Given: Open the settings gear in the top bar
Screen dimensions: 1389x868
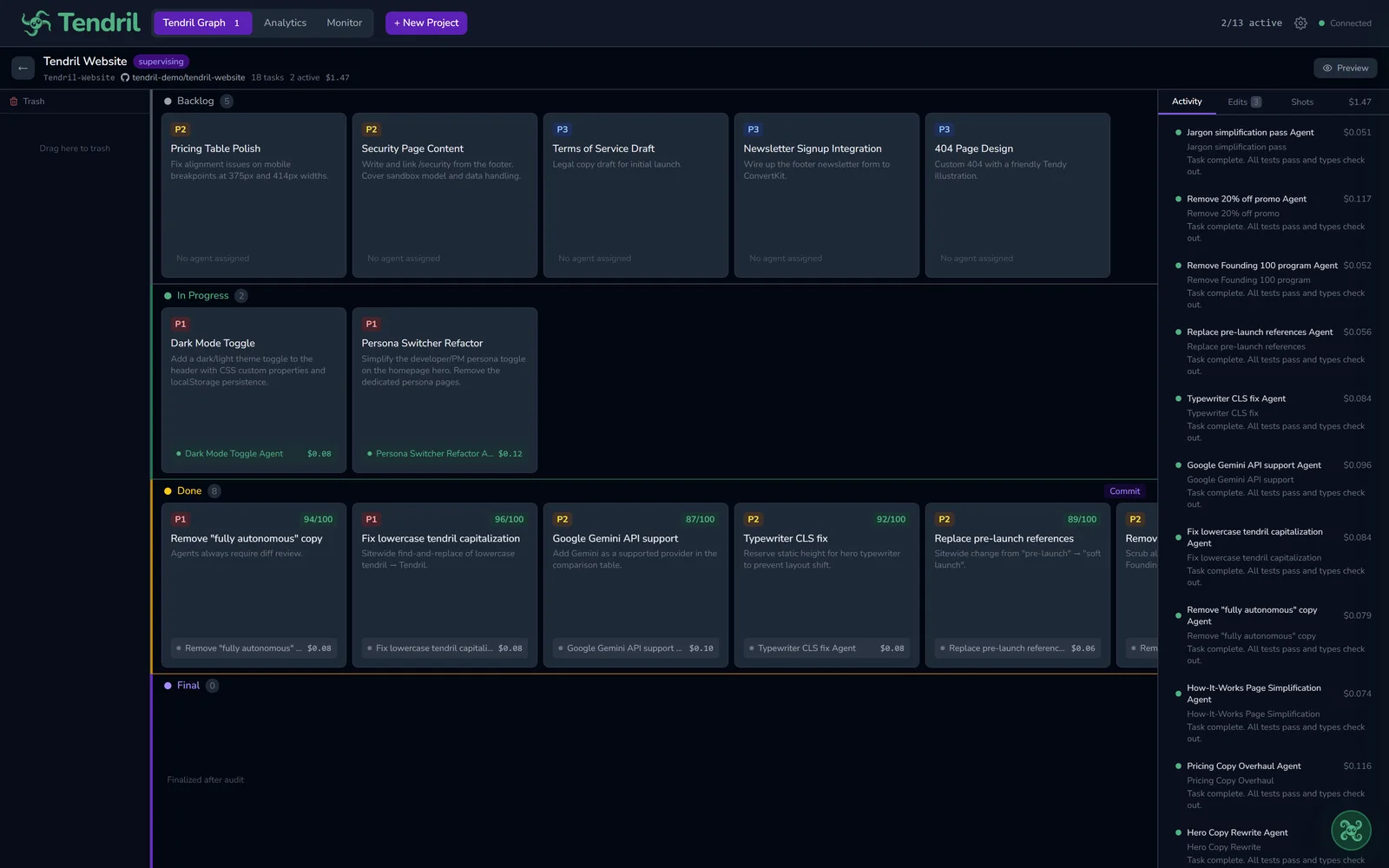Looking at the screenshot, I should coord(1300,23).
